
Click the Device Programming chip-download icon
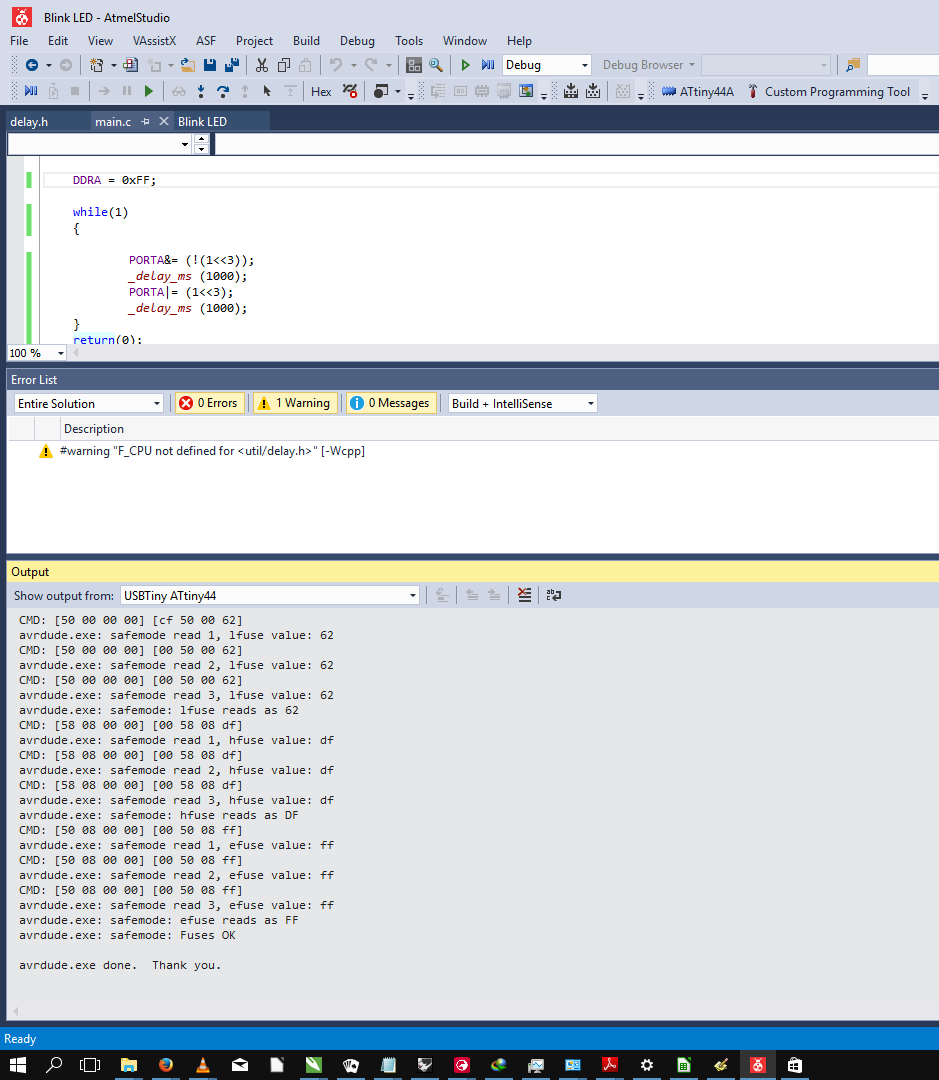(570, 91)
